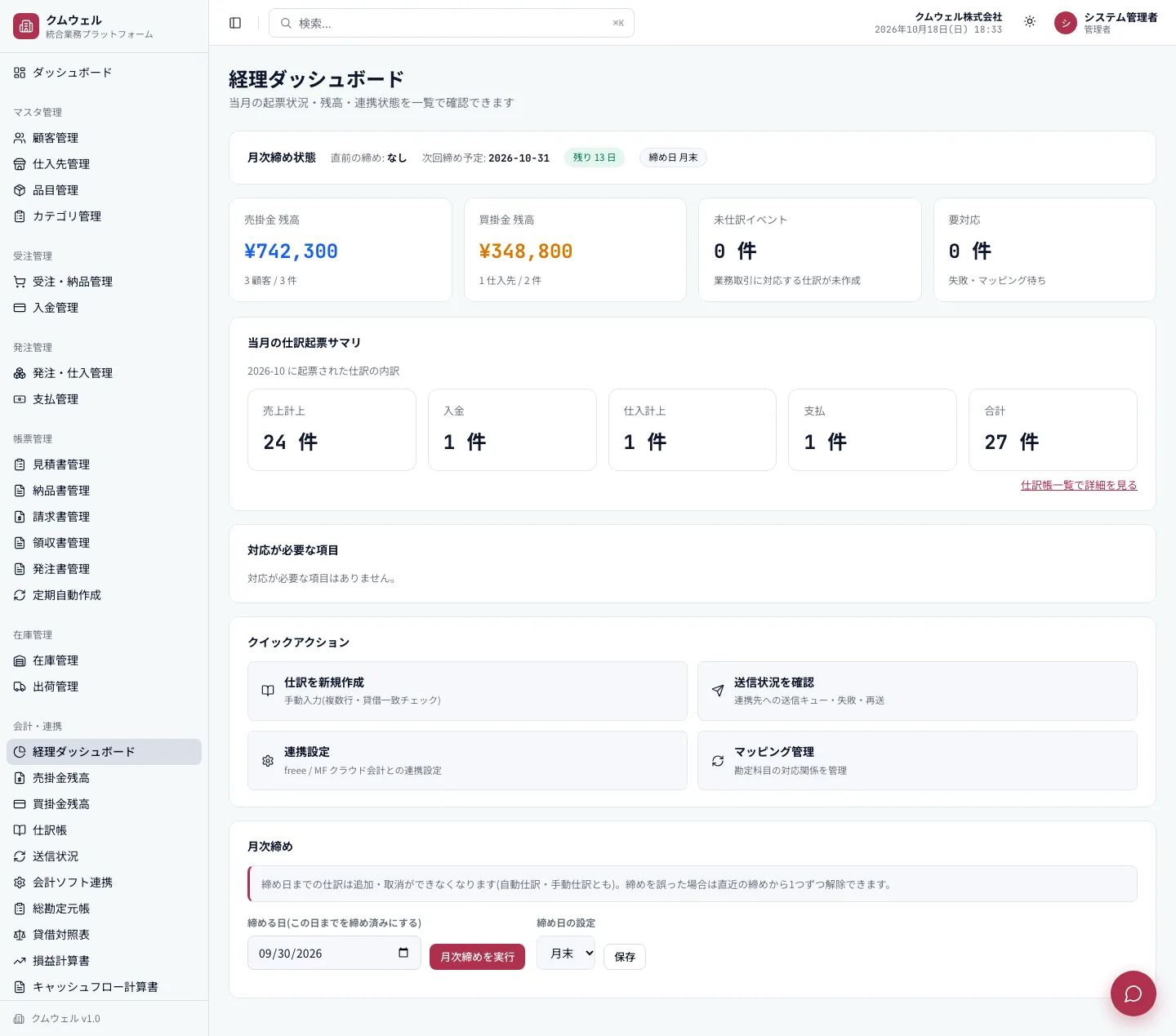Click the 2026-10-31 next closing date

(519, 158)
